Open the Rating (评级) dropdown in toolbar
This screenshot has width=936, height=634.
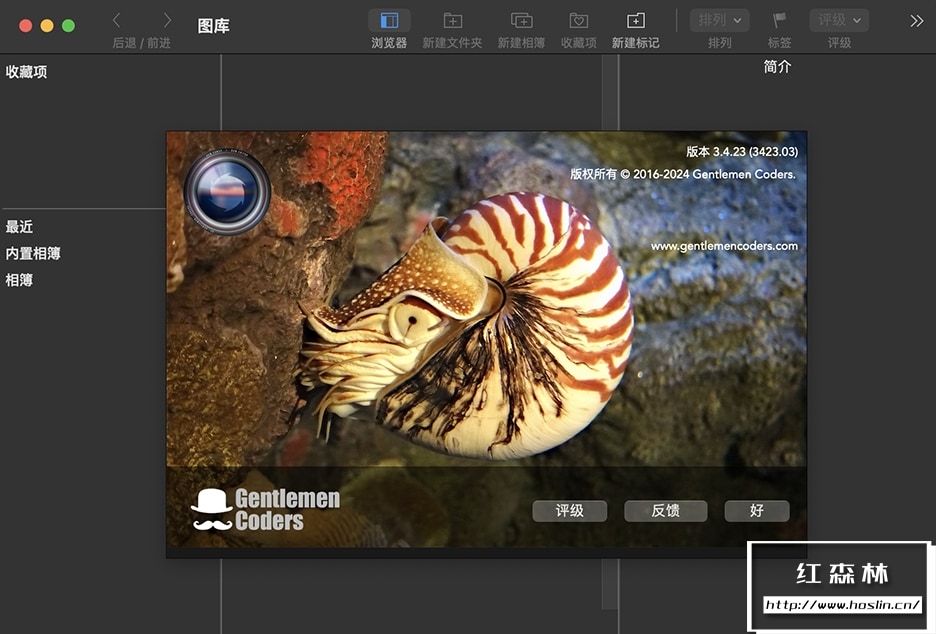tap(838, 20)
